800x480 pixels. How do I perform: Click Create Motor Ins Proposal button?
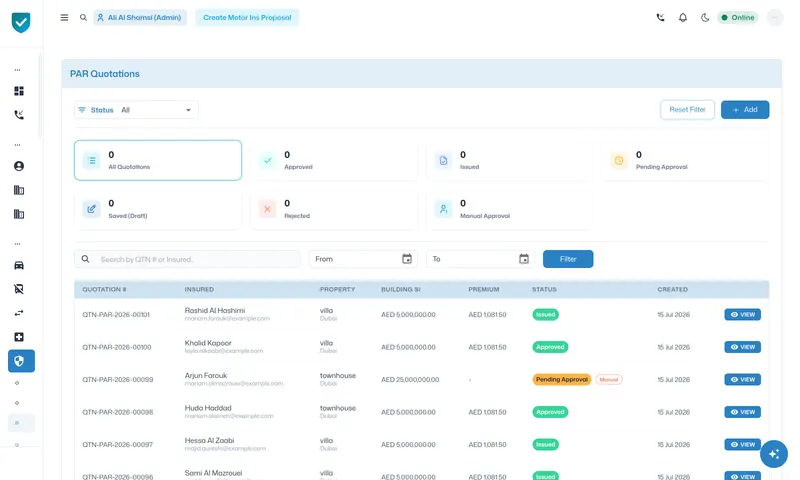pos(247,17)
